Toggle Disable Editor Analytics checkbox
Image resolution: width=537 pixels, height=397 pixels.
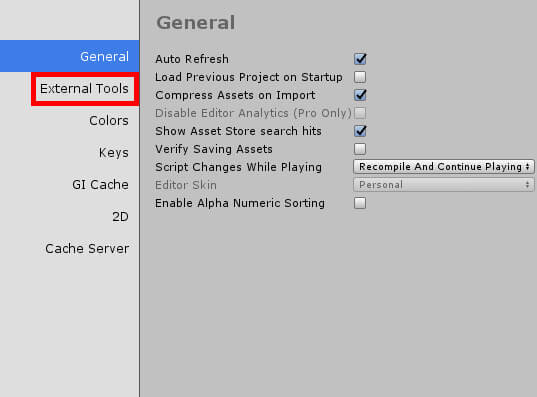(x=360, y=113)
